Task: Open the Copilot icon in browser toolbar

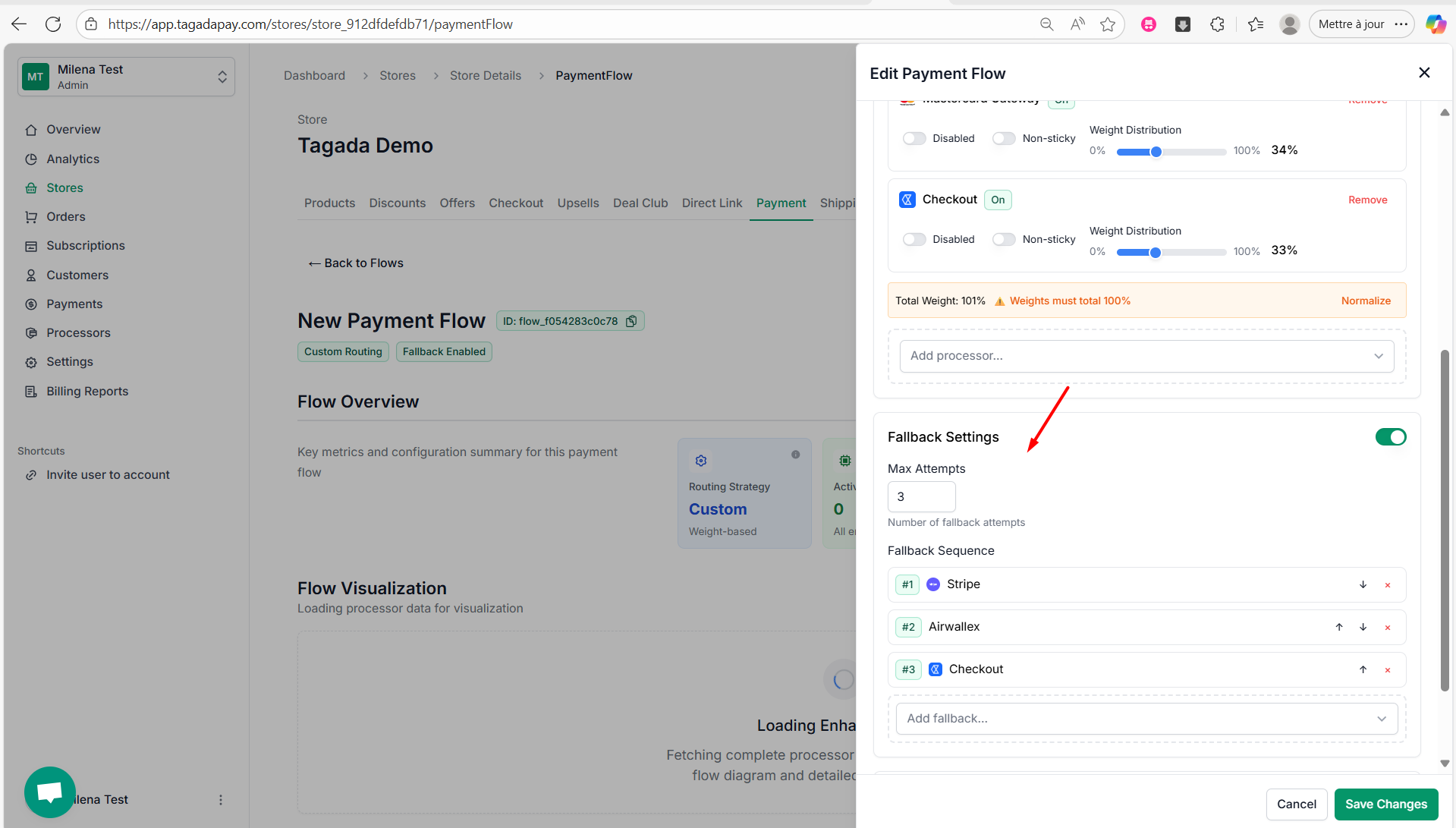Action: coord(1435,24)
